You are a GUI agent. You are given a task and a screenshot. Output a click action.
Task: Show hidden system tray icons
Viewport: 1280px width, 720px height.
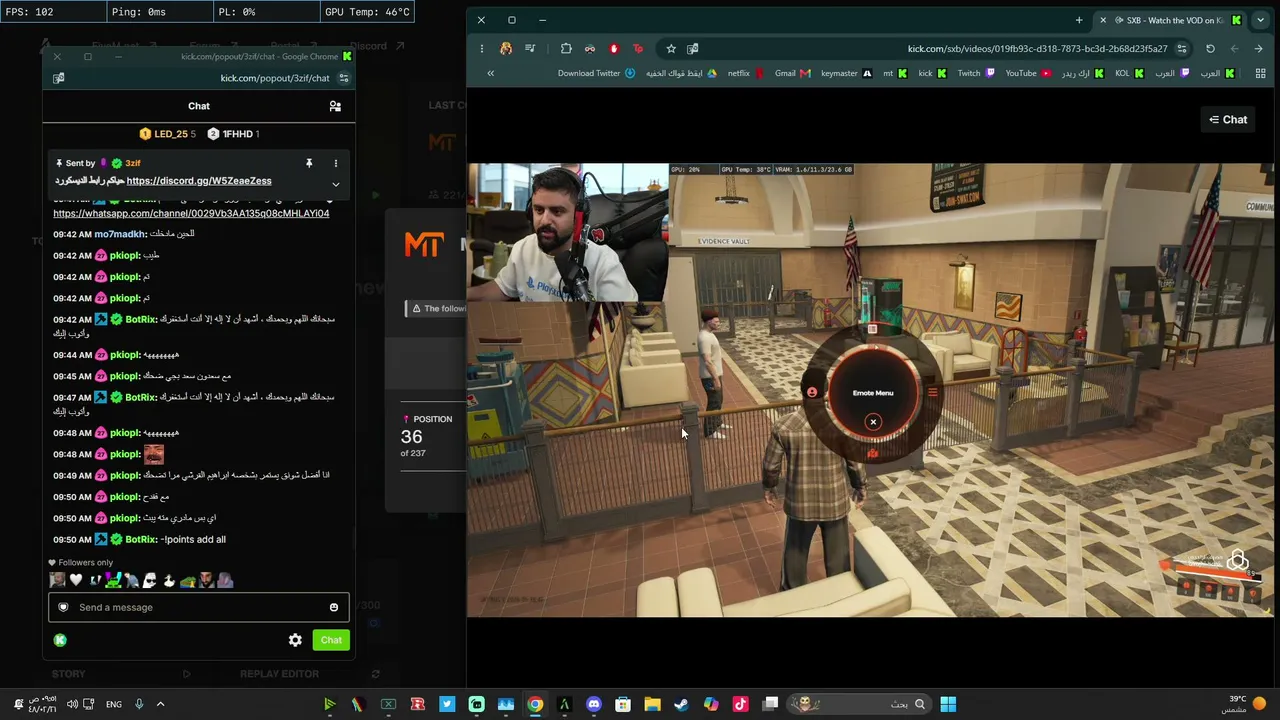point(160,704)
